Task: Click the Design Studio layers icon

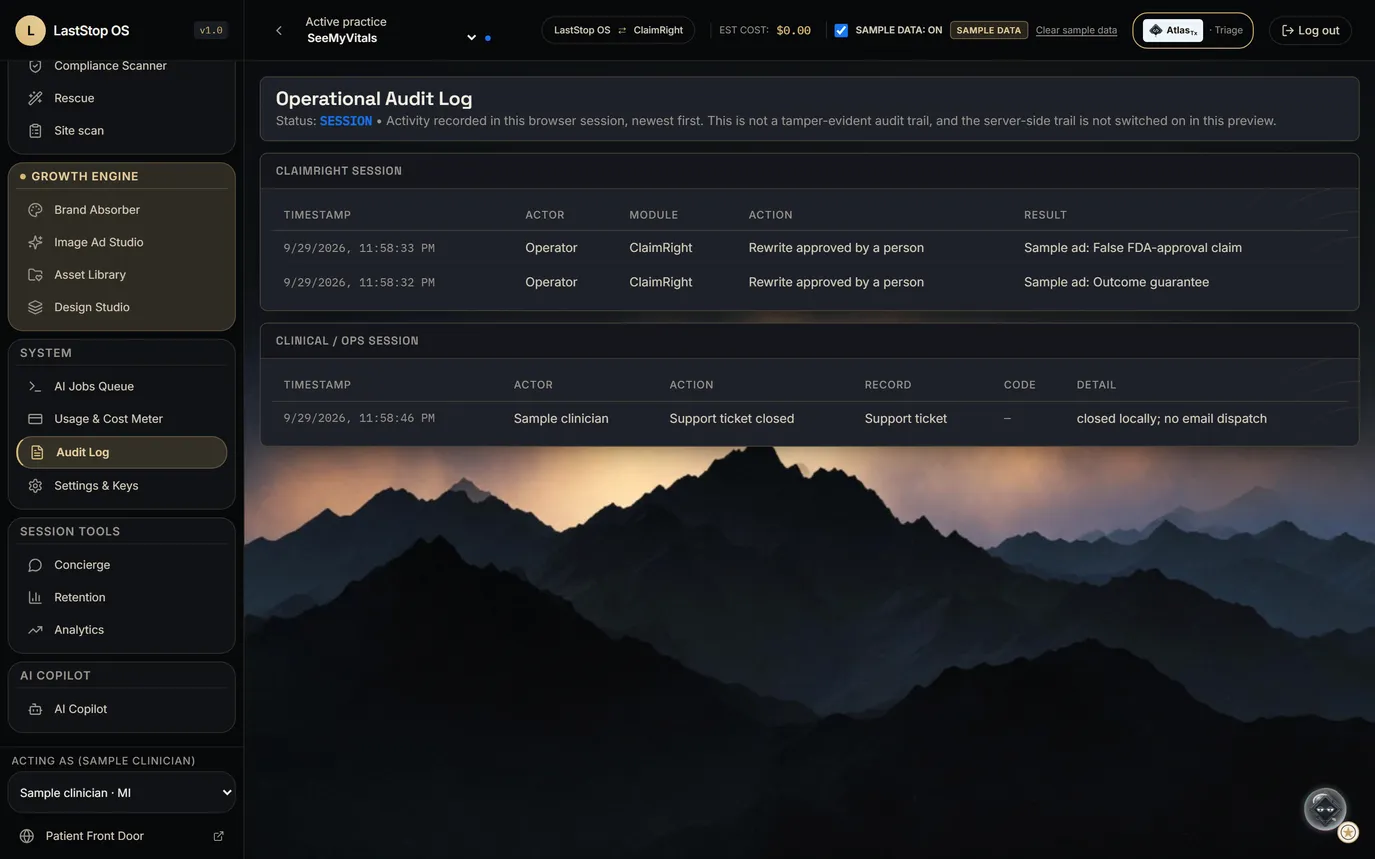Action: click(35, 307)
